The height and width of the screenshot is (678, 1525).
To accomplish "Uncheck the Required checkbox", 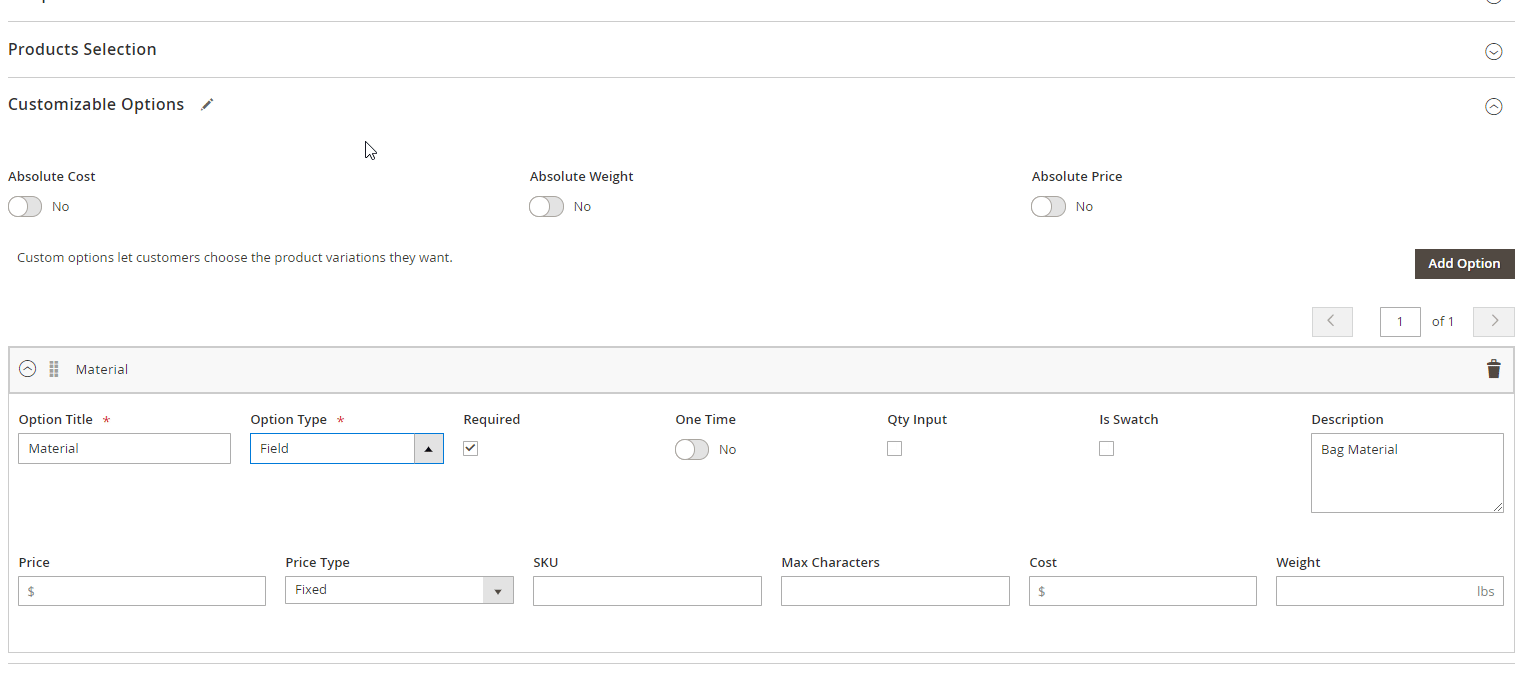I will pos(471,448).
